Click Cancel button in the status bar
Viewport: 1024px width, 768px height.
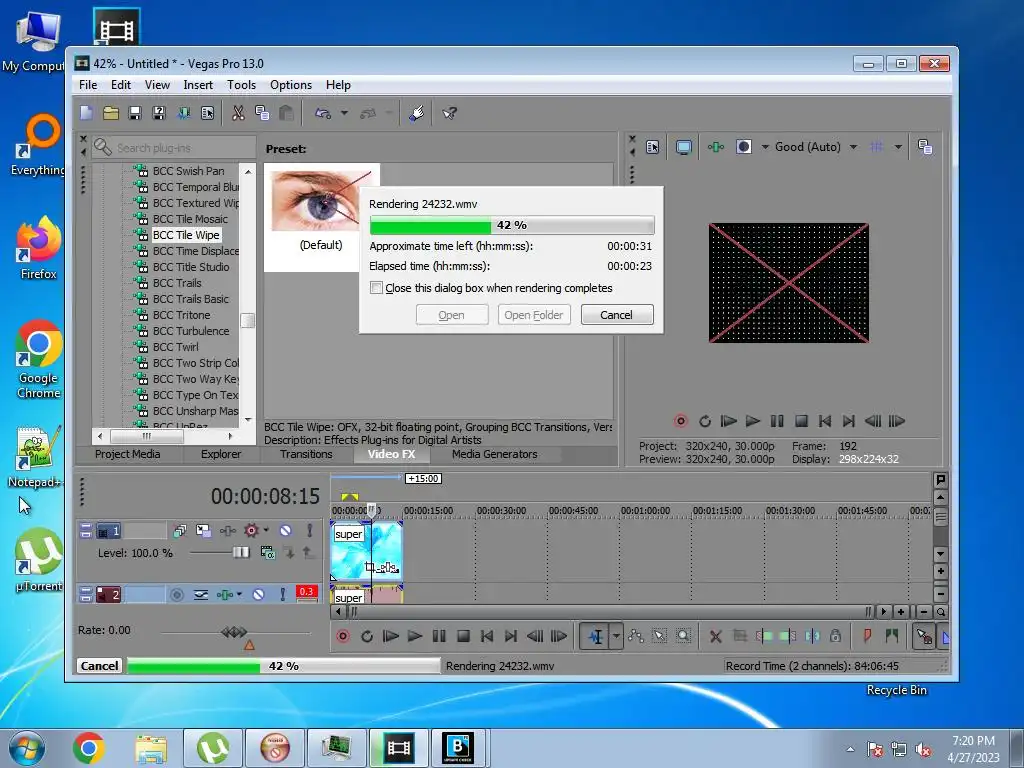click(99, 665)
